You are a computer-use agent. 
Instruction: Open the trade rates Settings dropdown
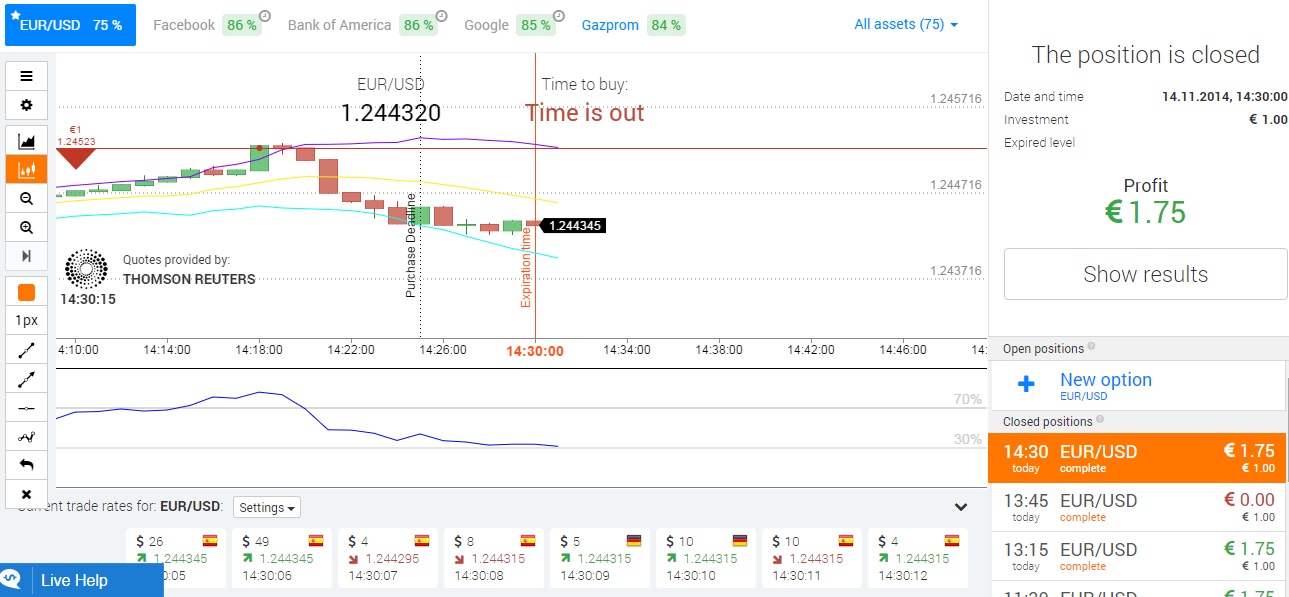(267, 507)
